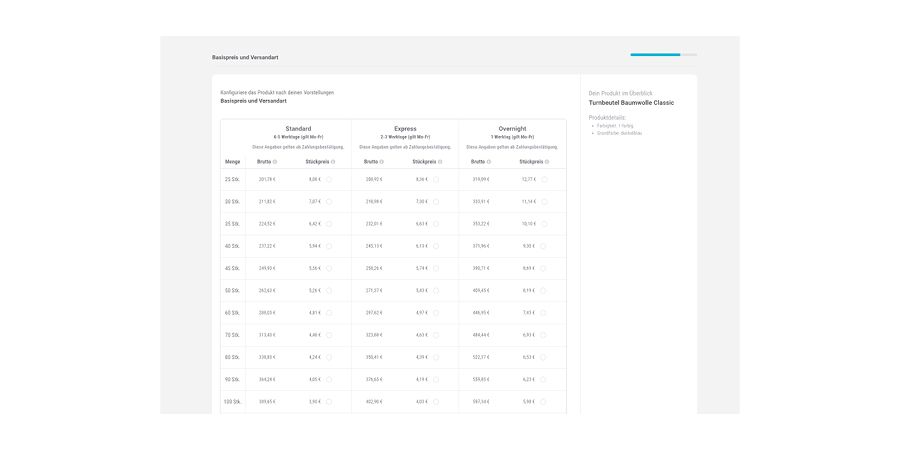This screenshot has height=450, width=900.
Task: Select Overnight shipping for 100 Stk.
Action: coord(544,402)
